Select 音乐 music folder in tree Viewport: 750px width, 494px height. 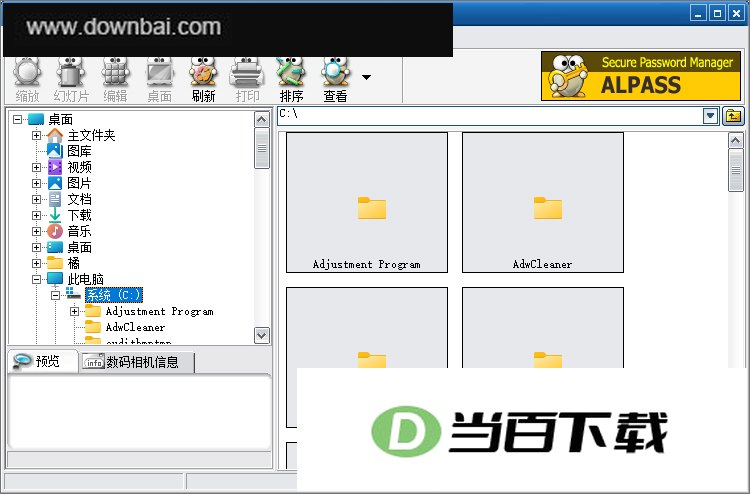79,231
